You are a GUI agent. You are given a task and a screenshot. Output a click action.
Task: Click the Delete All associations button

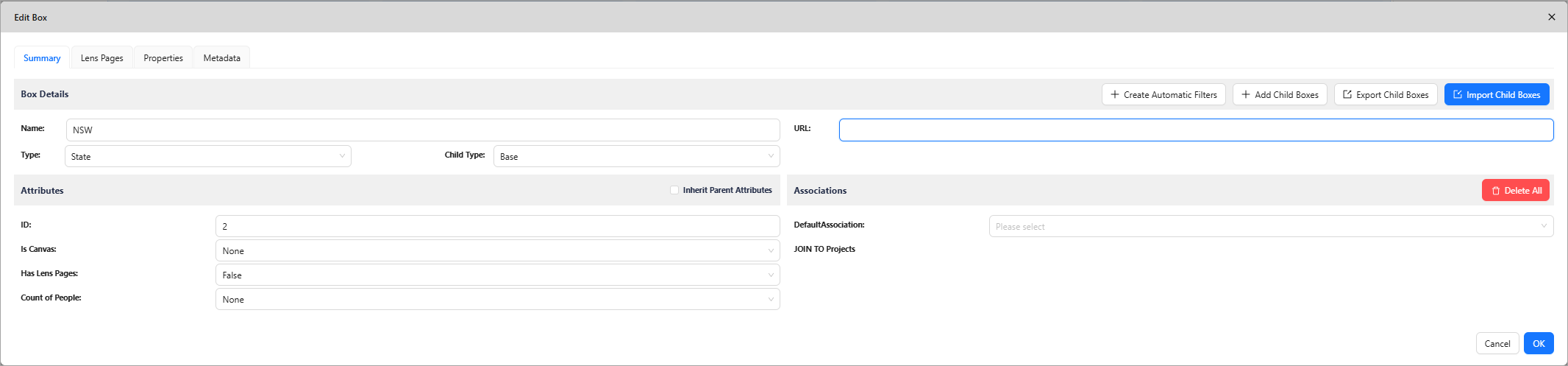[x=1516, y=190]
